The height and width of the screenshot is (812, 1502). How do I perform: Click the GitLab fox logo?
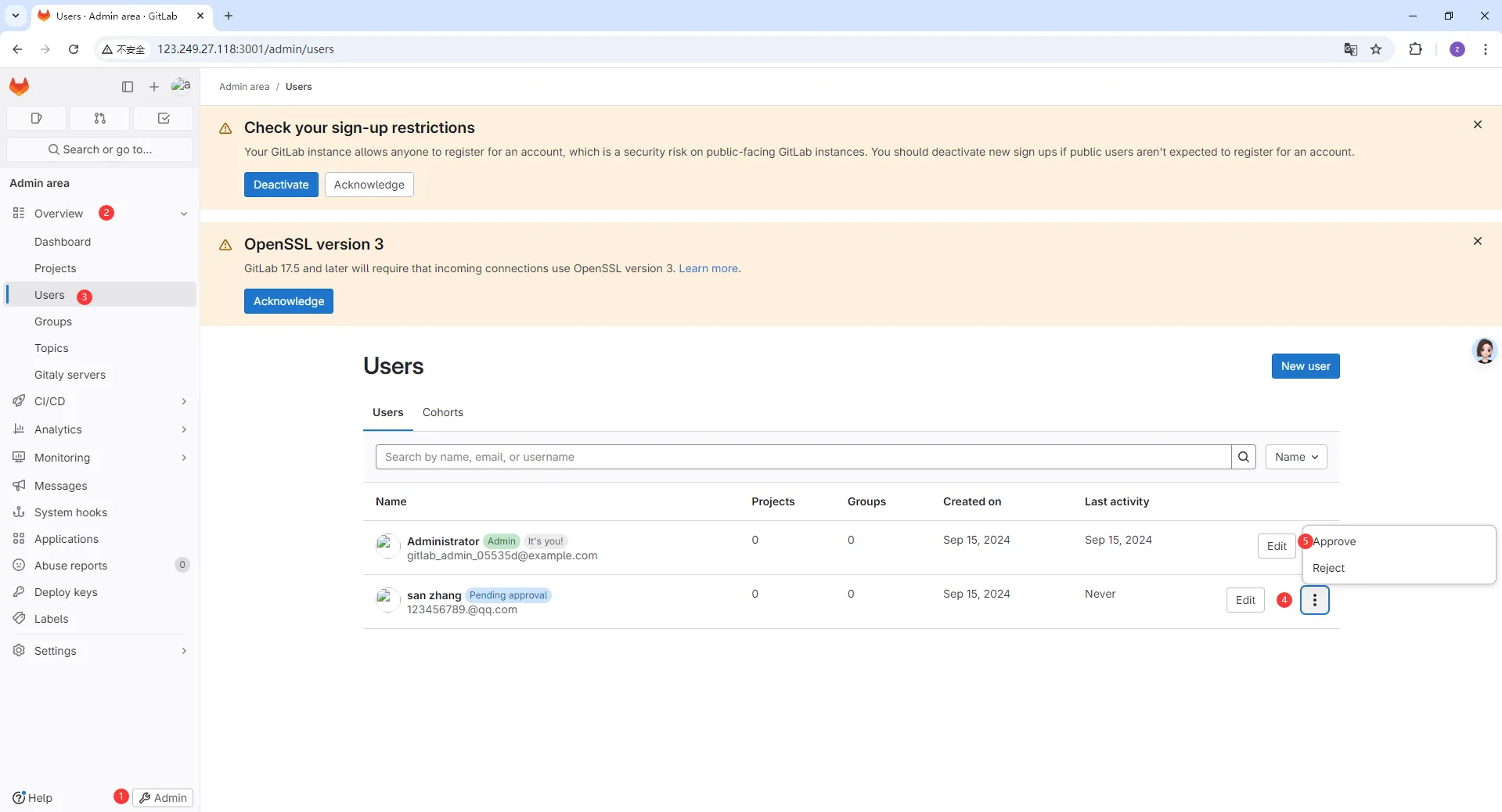20,86
